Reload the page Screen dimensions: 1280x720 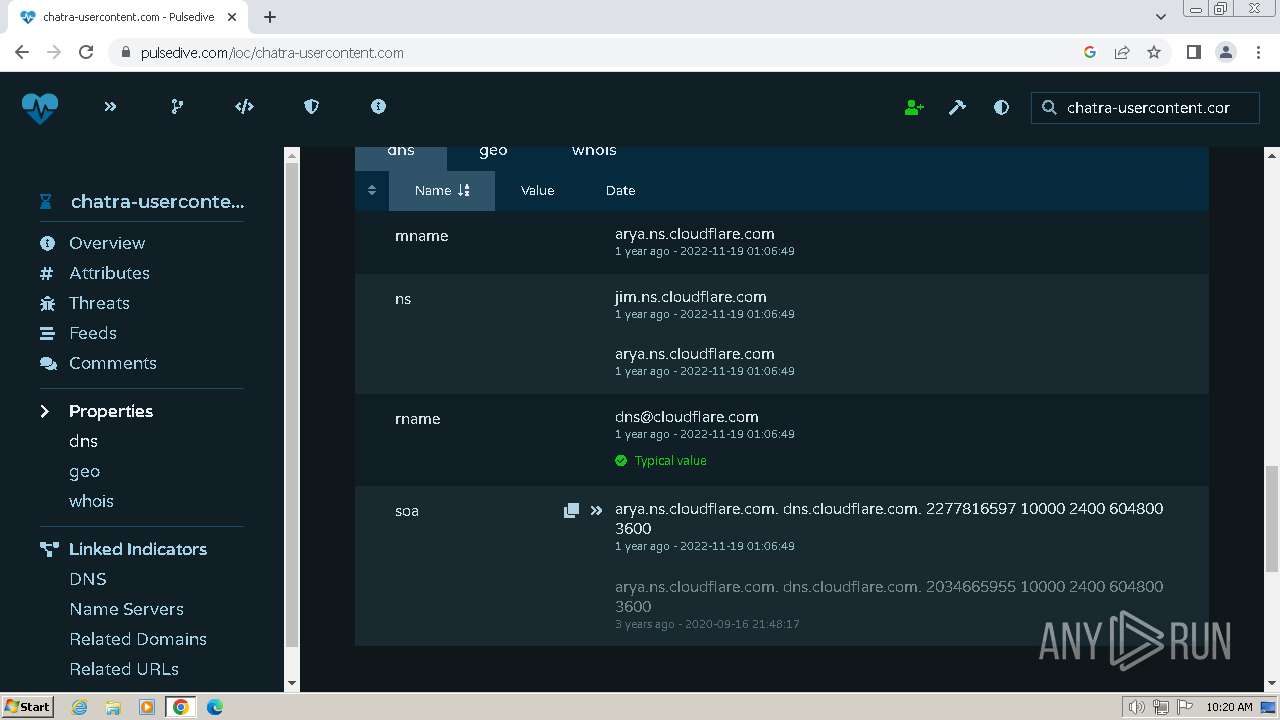86,52
